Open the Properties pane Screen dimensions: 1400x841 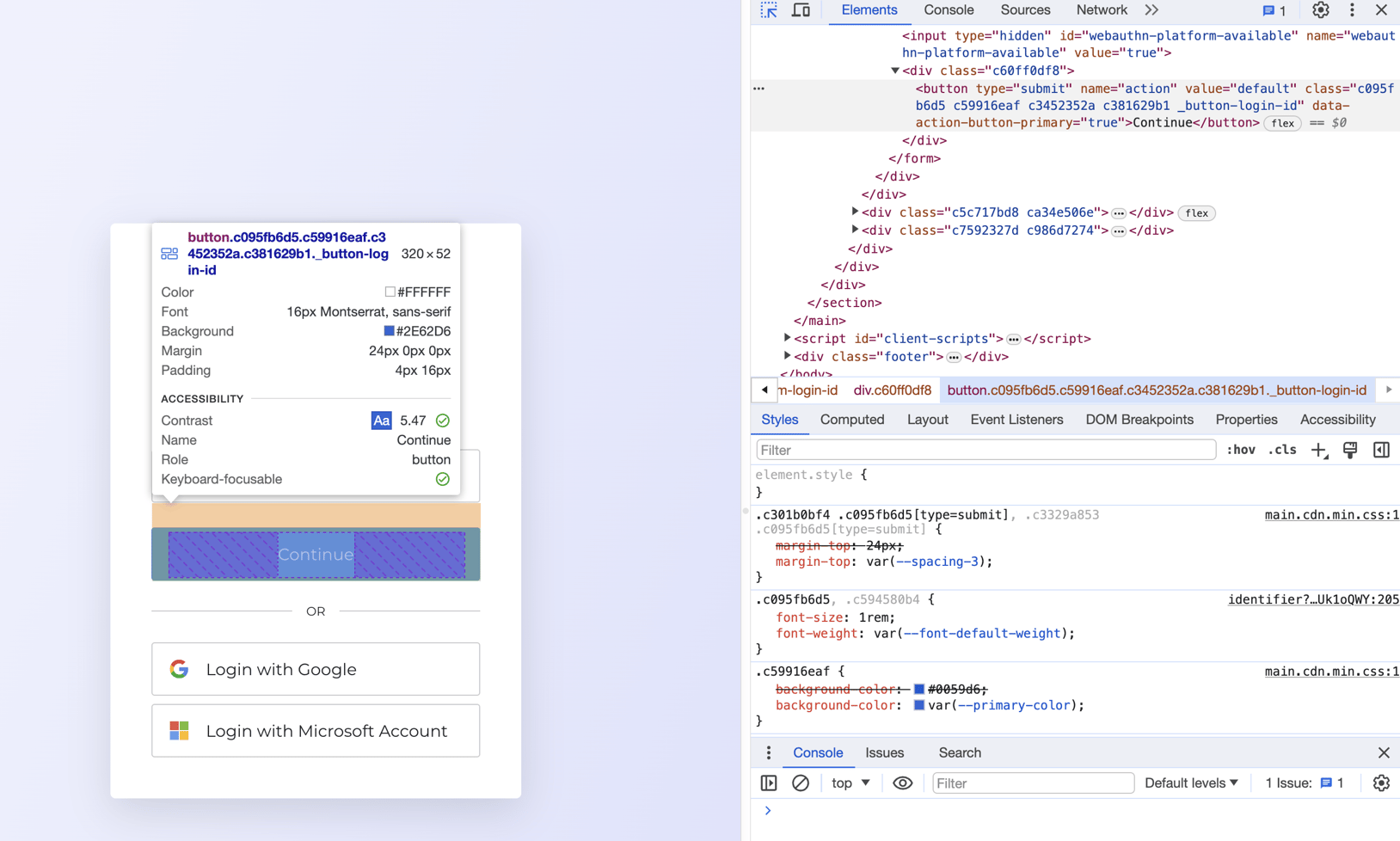(x=1246, y=420)
